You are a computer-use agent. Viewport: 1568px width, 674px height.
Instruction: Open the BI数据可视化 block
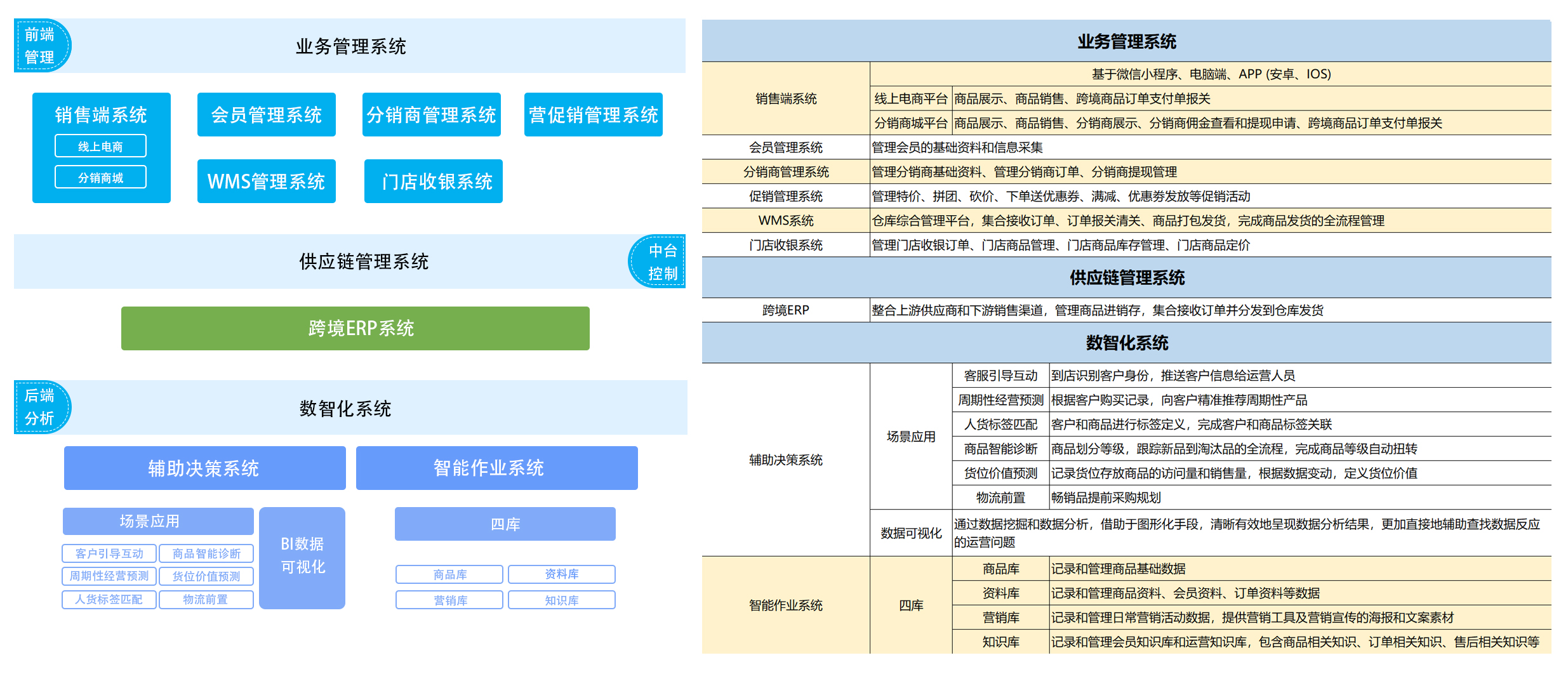[302, 557]
